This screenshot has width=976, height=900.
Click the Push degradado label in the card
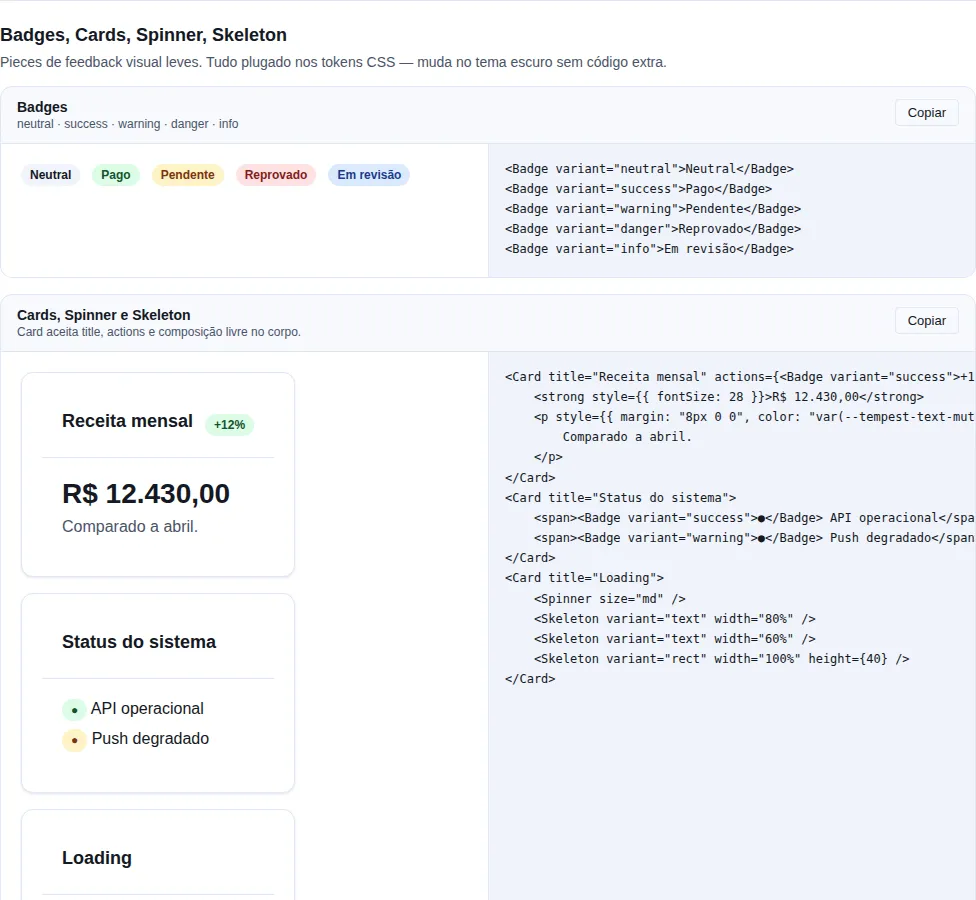point(150,738)
